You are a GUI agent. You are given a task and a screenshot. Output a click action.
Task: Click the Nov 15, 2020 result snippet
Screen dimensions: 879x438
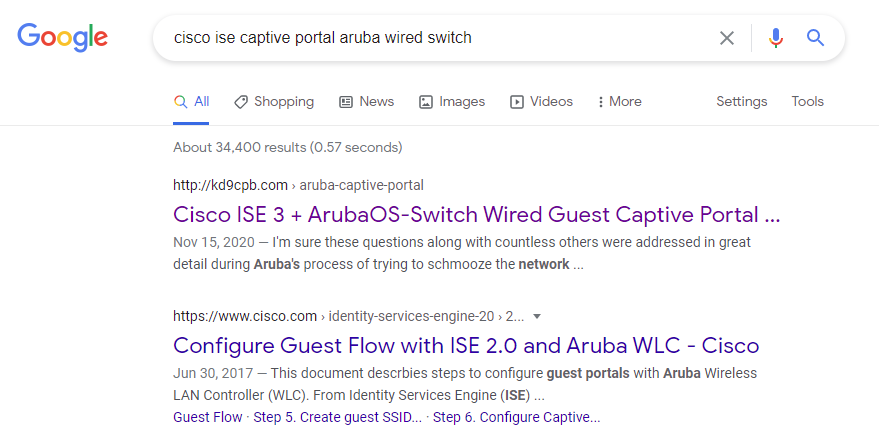pyautogui.click(x=462, y=253)
